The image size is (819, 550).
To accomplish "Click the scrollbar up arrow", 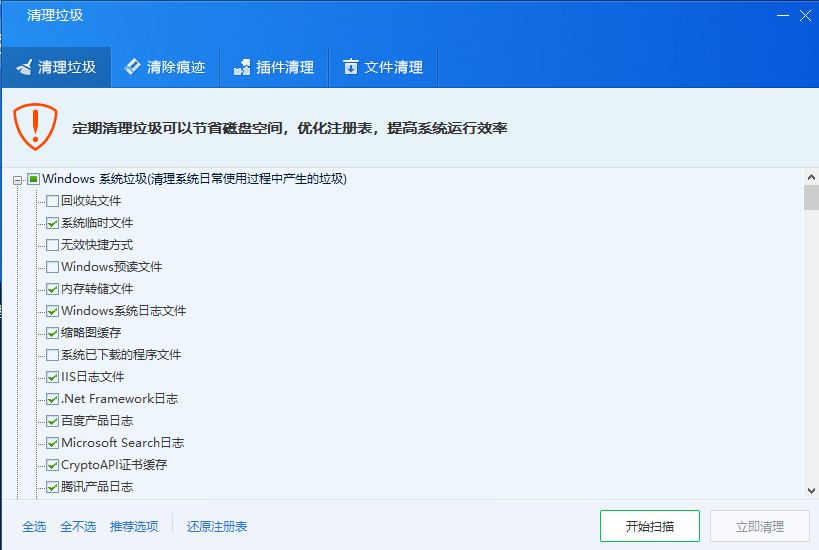I will (811, 177).
